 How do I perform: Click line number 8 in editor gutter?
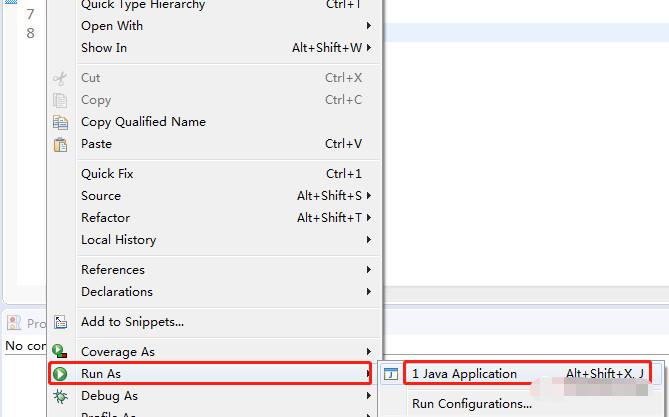[x=30, y=33]
